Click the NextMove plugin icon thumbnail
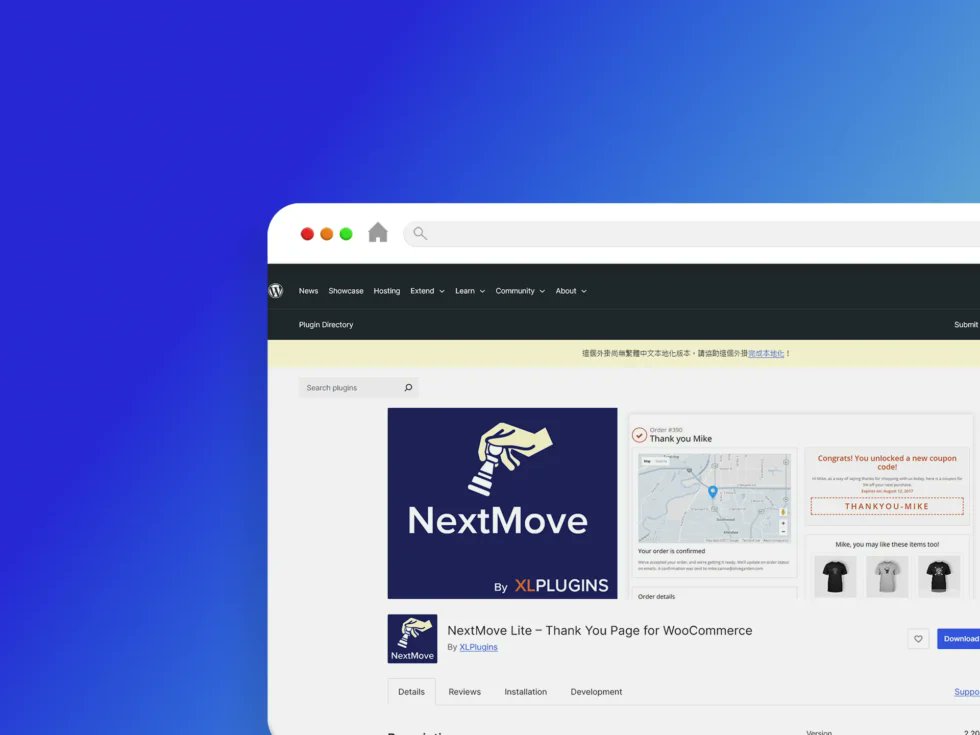The height and width of the screenshot is (735, 980). coord(412,639)
